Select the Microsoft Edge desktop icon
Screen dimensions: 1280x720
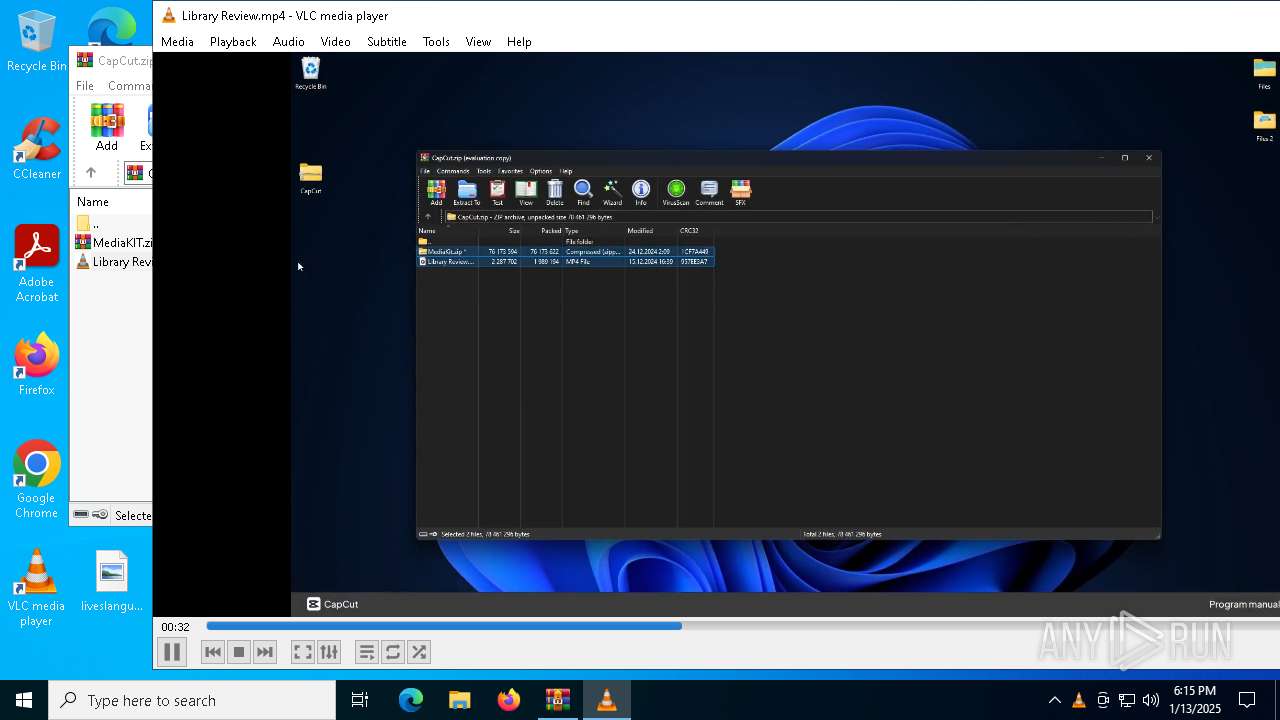click(x=111, y=28)
